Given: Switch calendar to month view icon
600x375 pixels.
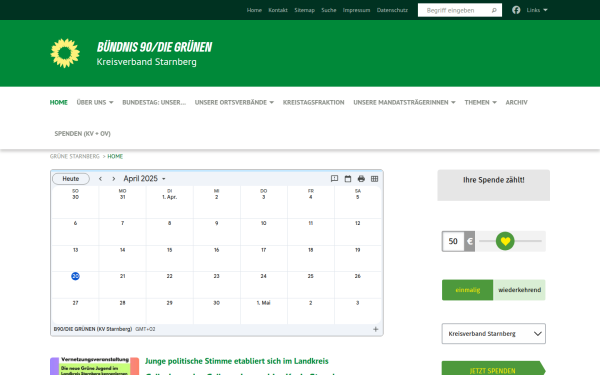Looking at the screenshot, I should pyautogui.click(x=347, y=179).
